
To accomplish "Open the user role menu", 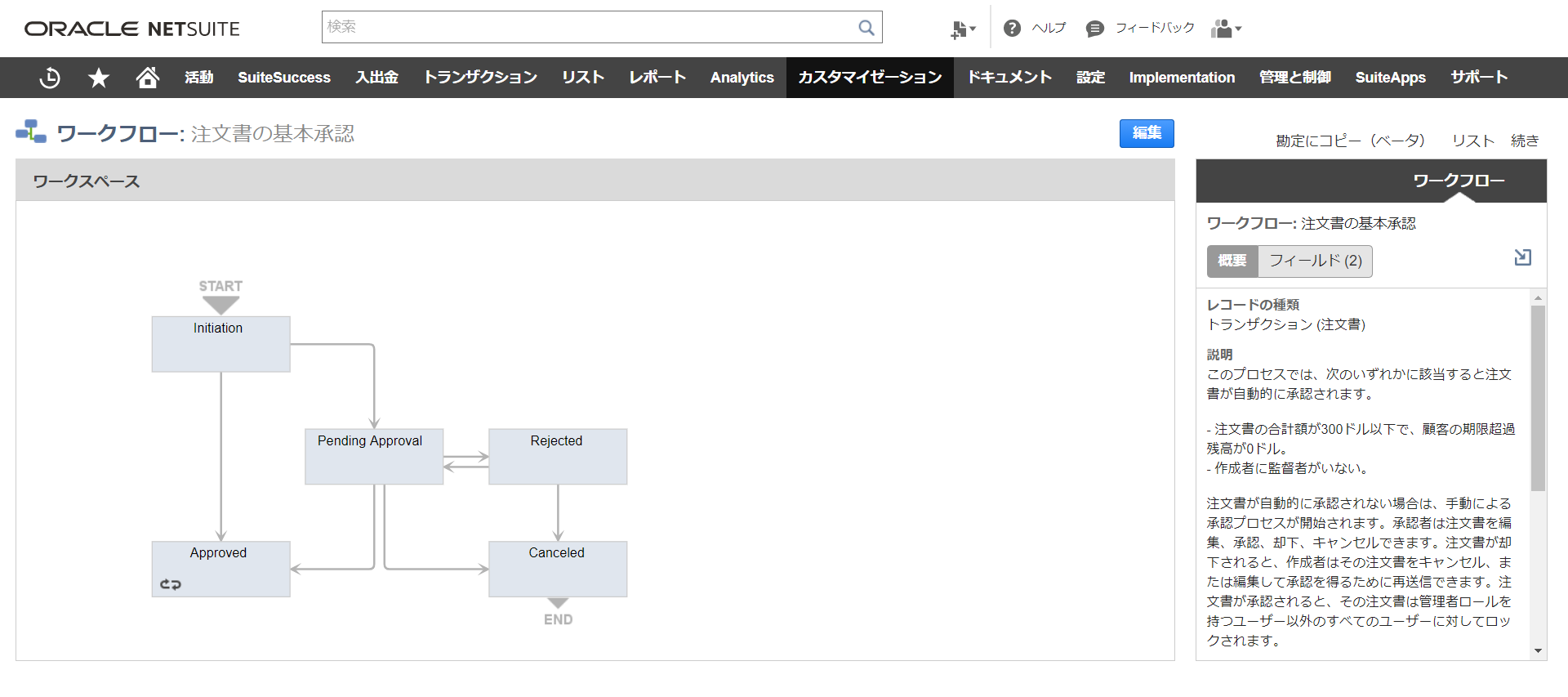I will point(1226,29).
